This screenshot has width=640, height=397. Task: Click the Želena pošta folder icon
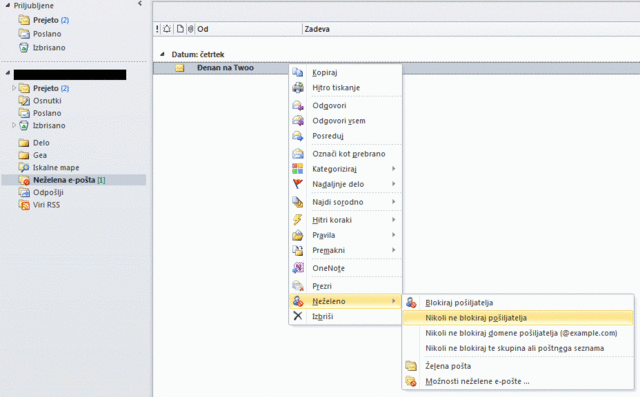coord(411,366)
